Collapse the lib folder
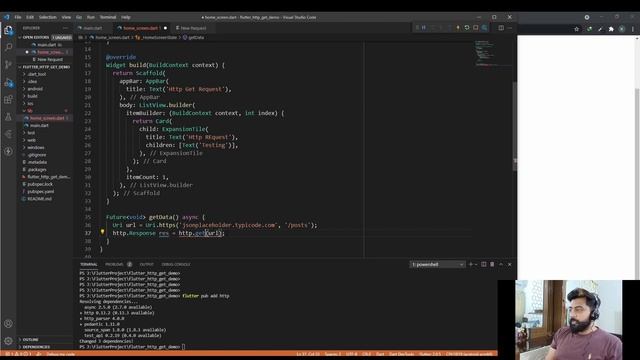The width and height of the screenshot is (640, 360). [45, 111]
